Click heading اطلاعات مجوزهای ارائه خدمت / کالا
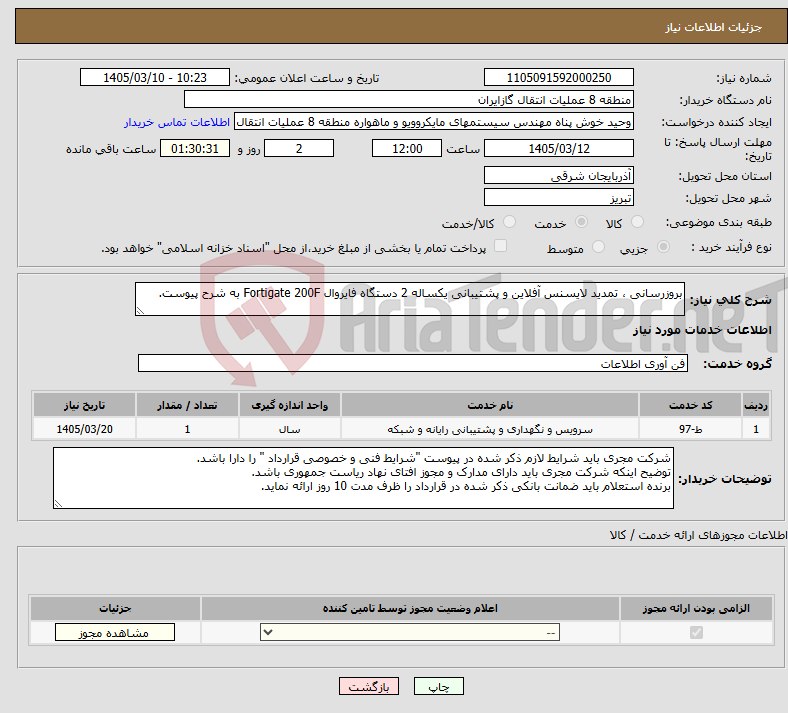The width and height of the screenshot is (788, 713). (699, 536)
